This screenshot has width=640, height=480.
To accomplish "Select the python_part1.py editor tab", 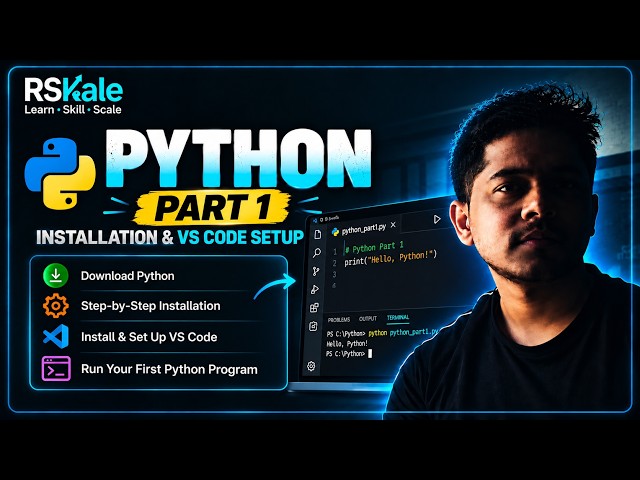I will (x=364, y=229).
